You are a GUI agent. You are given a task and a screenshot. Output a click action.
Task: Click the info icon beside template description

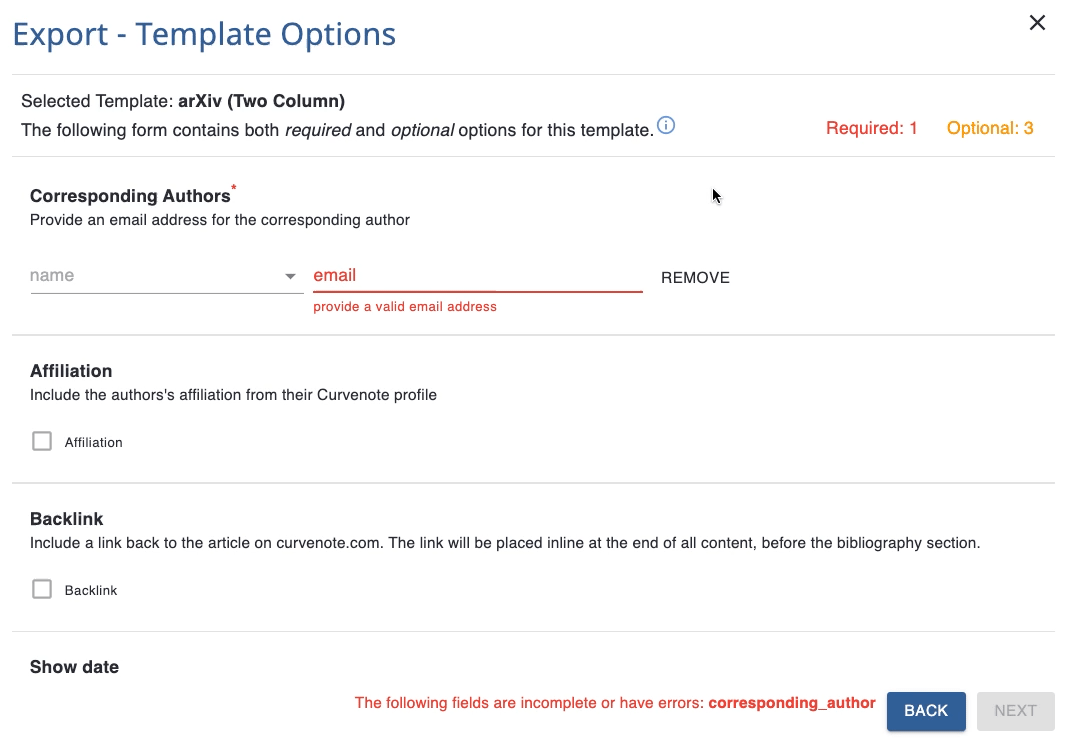[x=666, y=126]
